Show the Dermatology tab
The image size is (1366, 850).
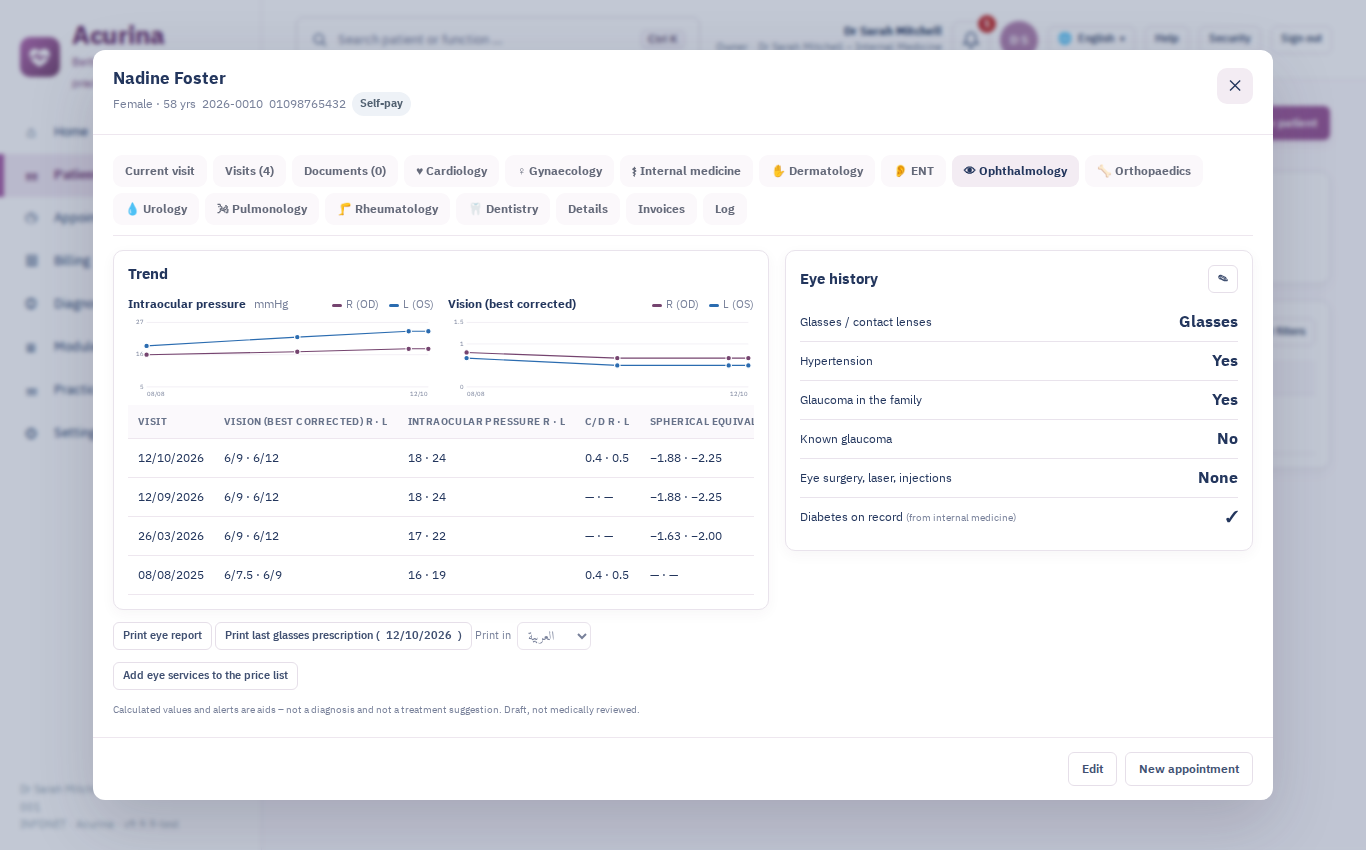(x=817, y=171)
